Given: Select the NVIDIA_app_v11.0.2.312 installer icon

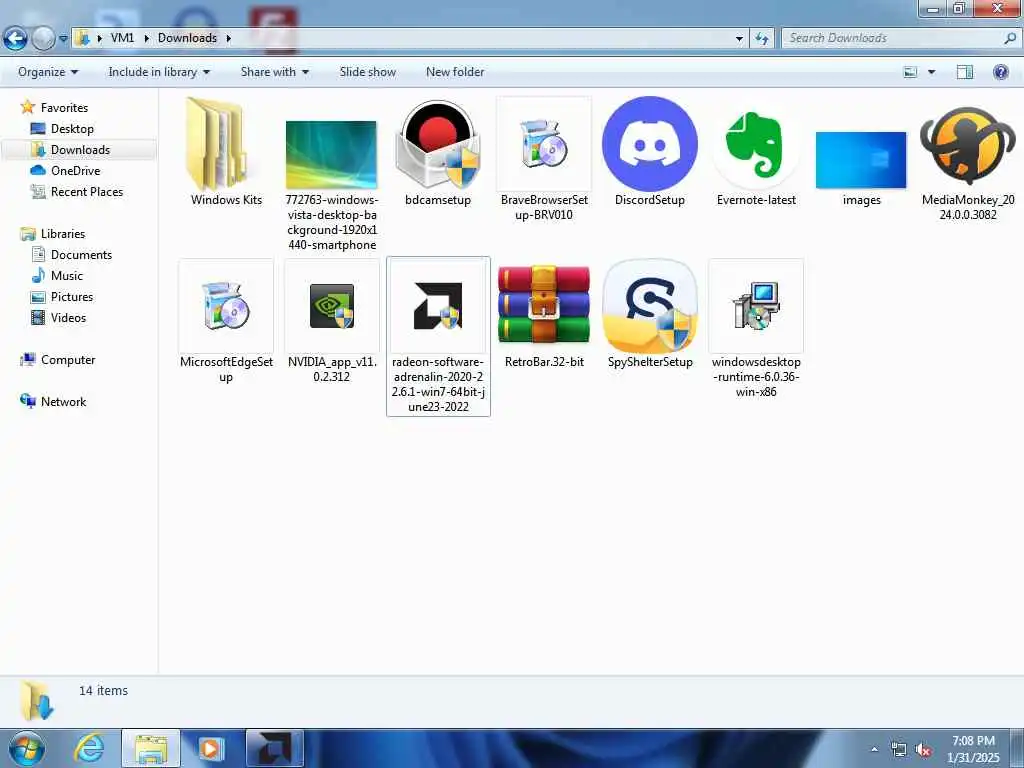Looking at the screenshot, I should pyautogui.click(x=332, y=306).
